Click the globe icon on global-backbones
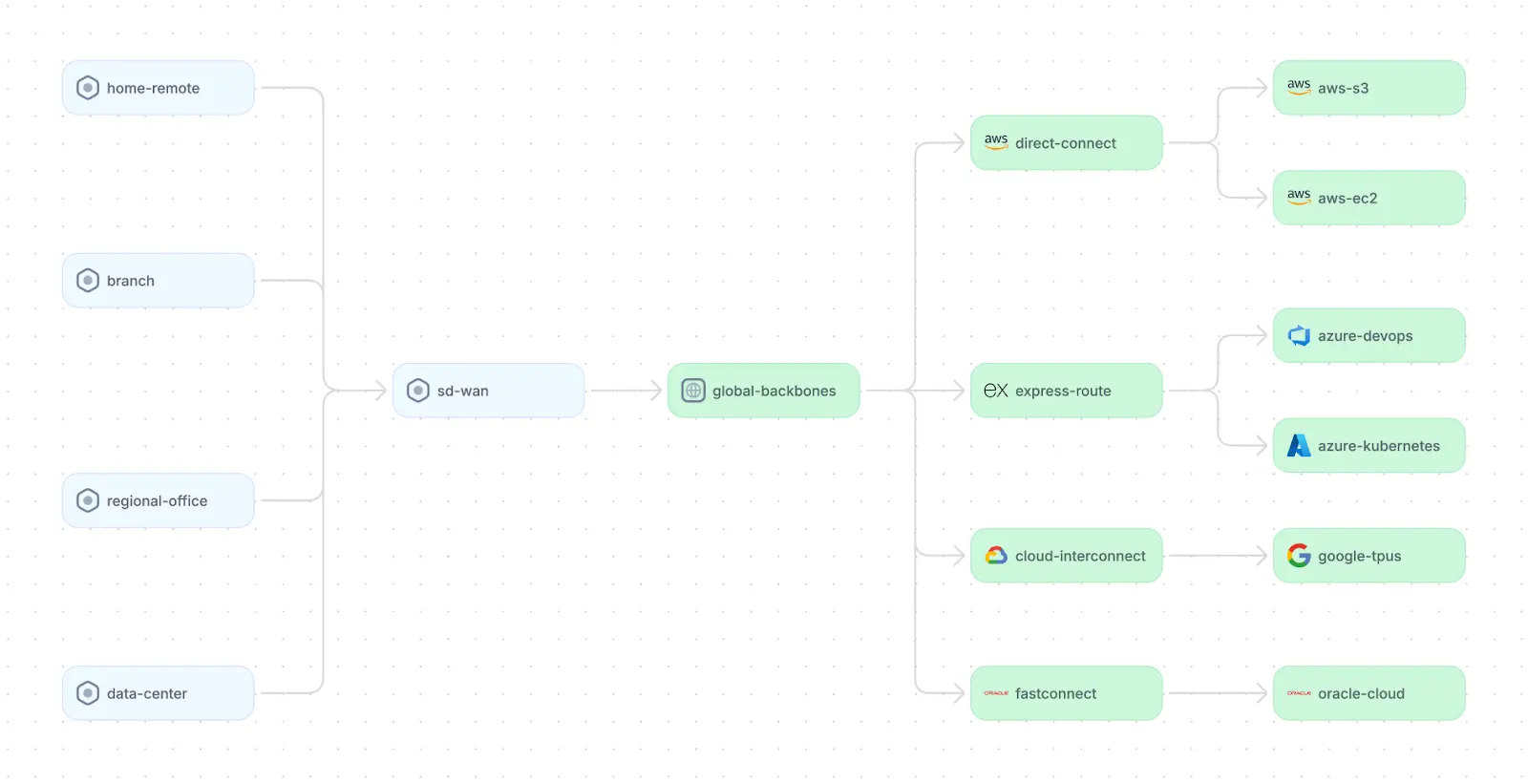 coord(693,391)
